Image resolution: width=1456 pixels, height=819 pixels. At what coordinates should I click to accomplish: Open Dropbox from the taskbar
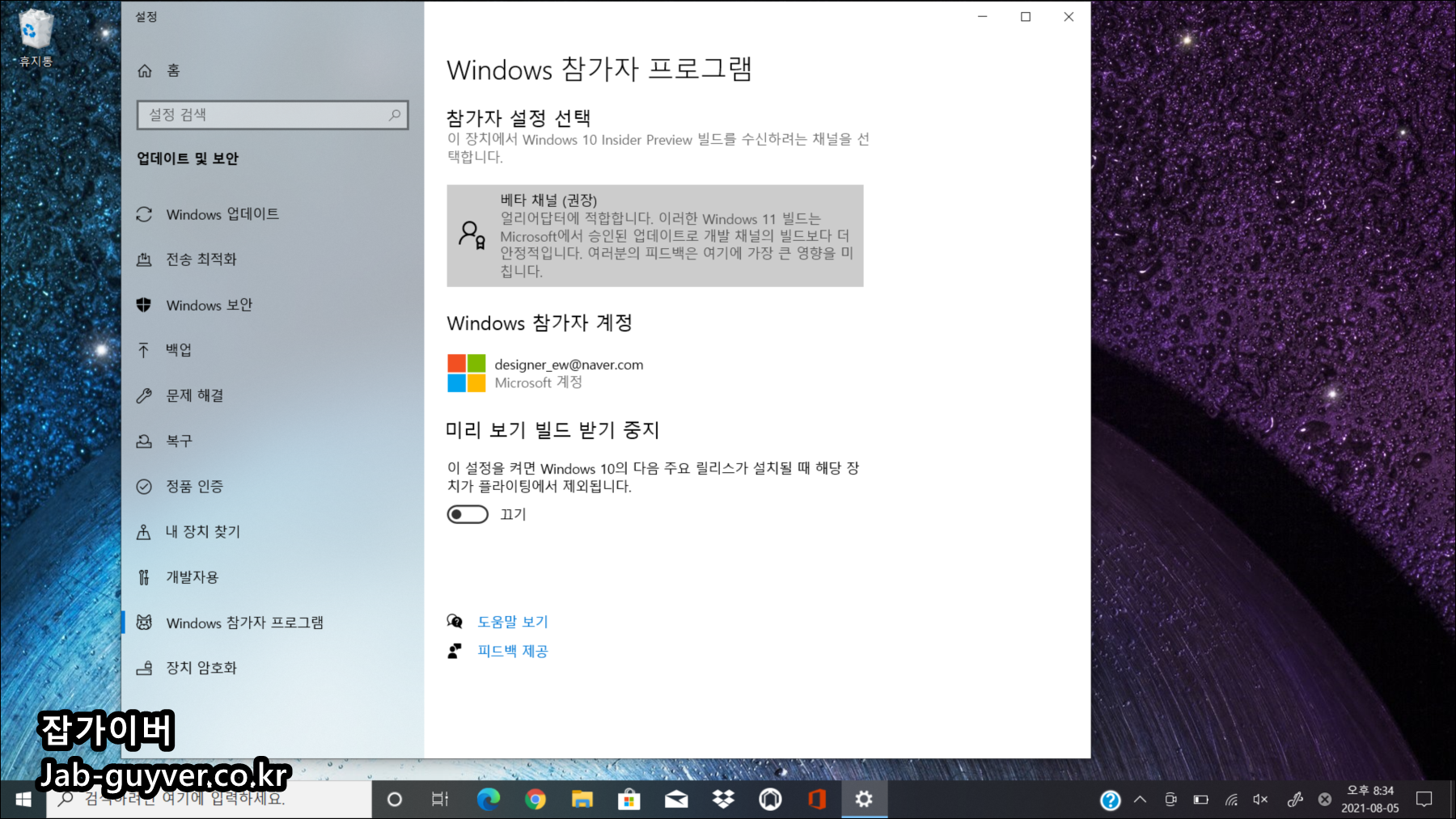[723, 800]
